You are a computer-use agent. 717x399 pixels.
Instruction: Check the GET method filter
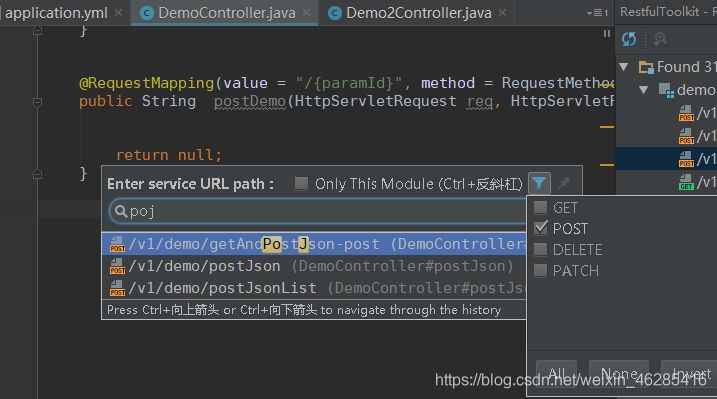click(540, 207)
